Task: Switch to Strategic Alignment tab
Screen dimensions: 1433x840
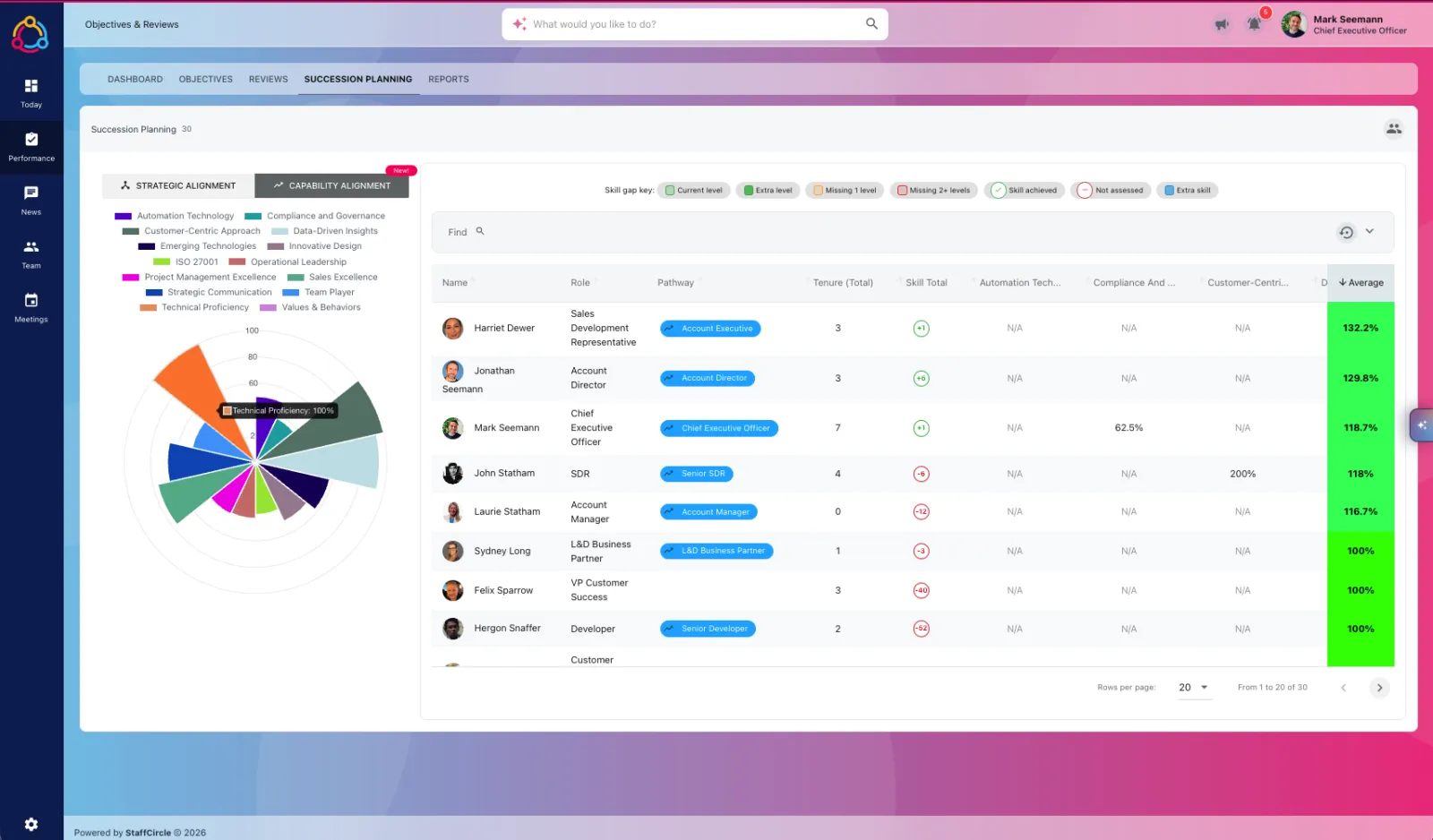Action: 178,185
